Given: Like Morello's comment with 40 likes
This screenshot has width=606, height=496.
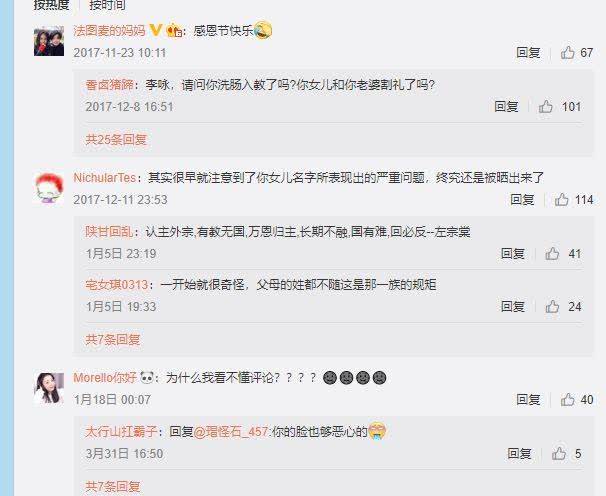Looking at the screenshot, I should pyautogui.click(x=567, y=400).
